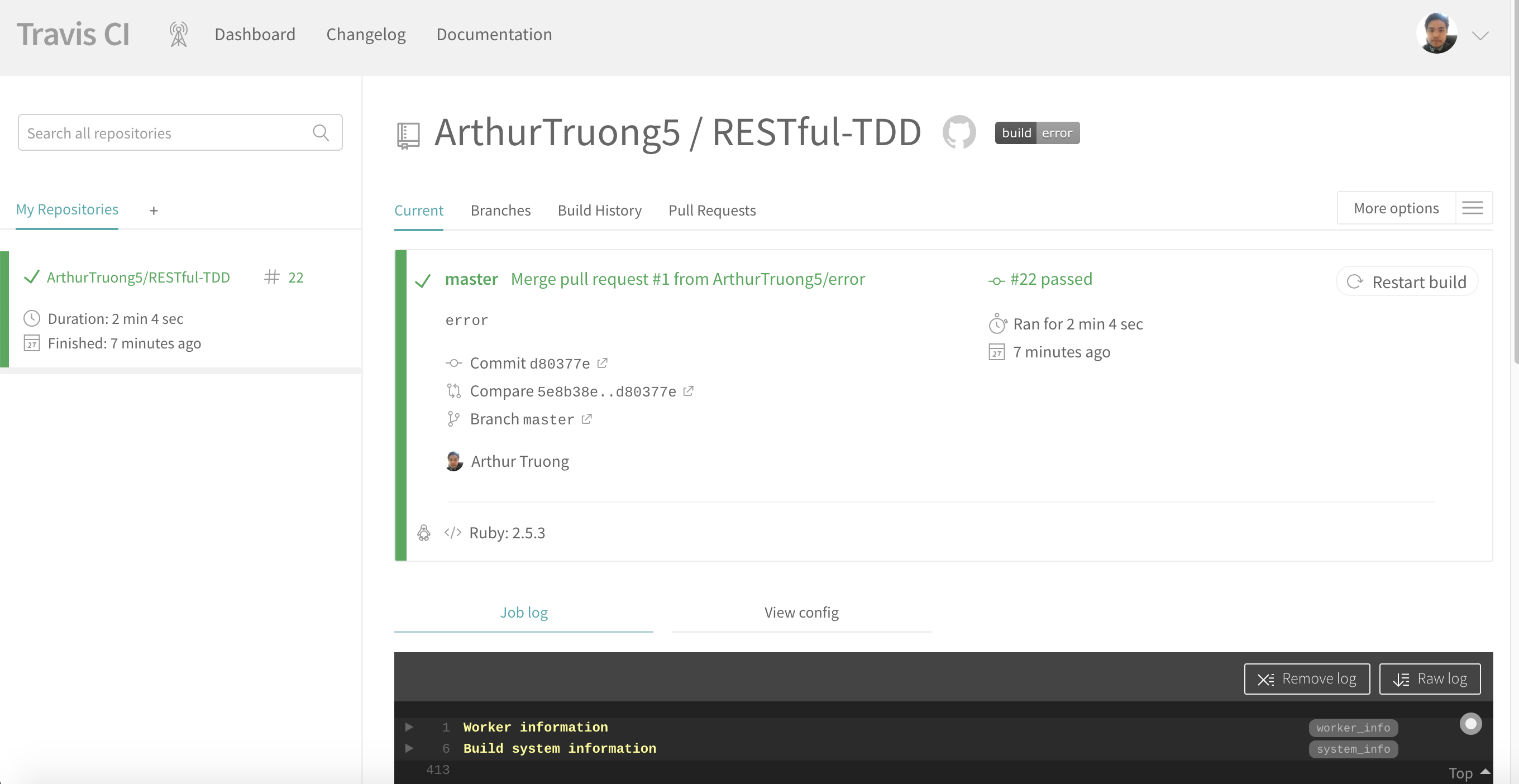
Task: Expand the Build system information log fold
Action: [x=409, y=748]
